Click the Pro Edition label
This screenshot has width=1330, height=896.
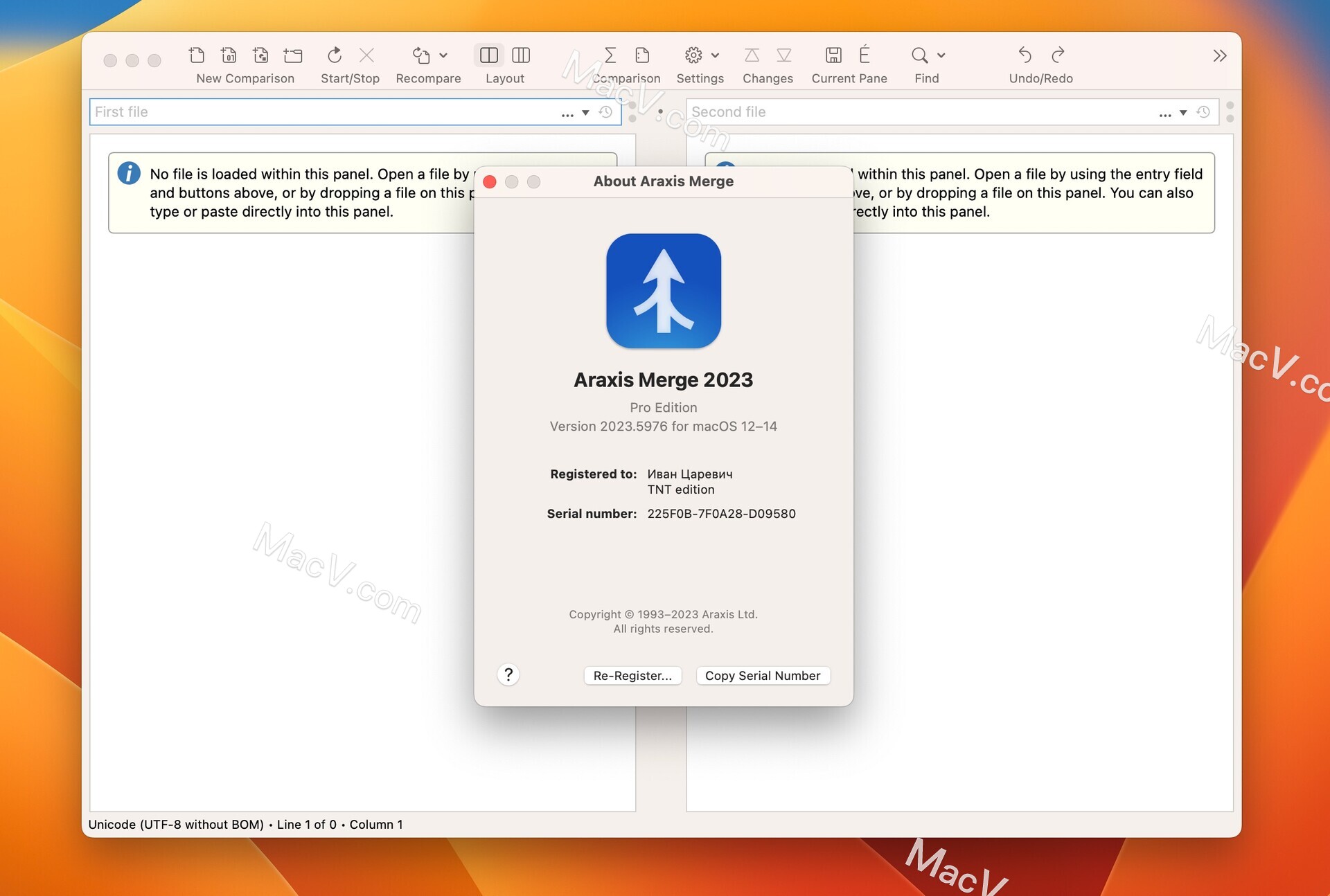tap(664, 408)
